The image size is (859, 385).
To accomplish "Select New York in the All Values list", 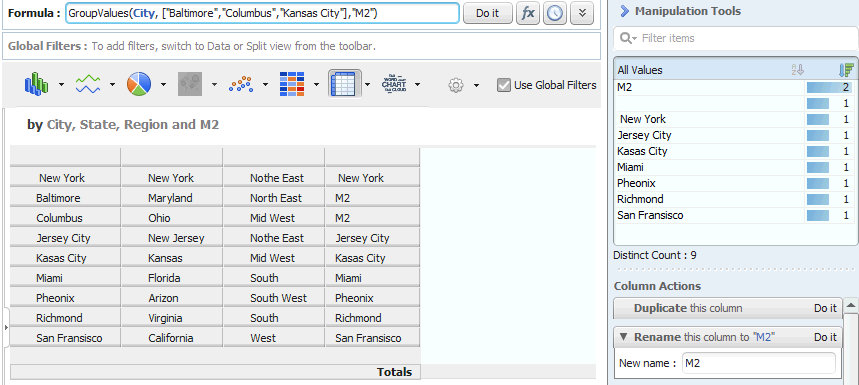I will (x=735, y=119).
